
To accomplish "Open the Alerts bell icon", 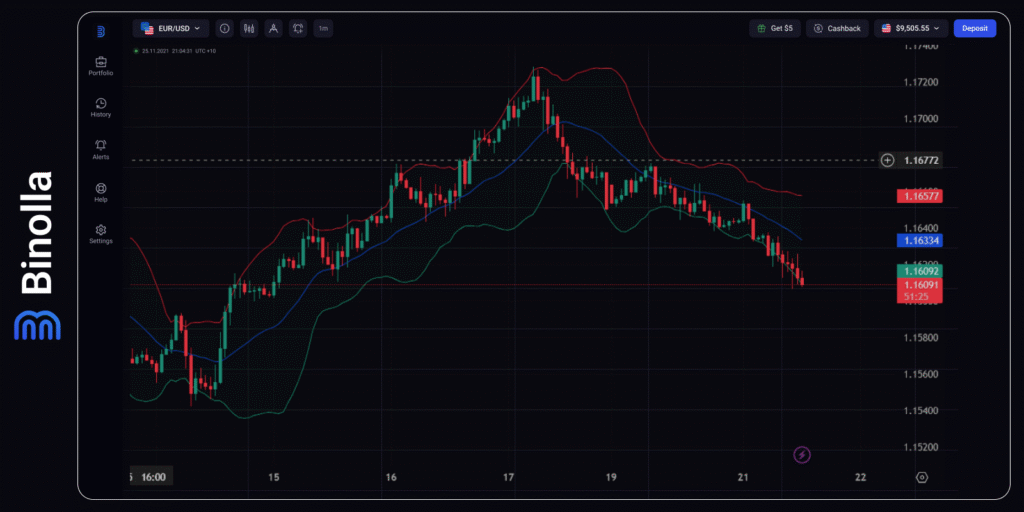I will pyautogui.click(x=100, y=149).
